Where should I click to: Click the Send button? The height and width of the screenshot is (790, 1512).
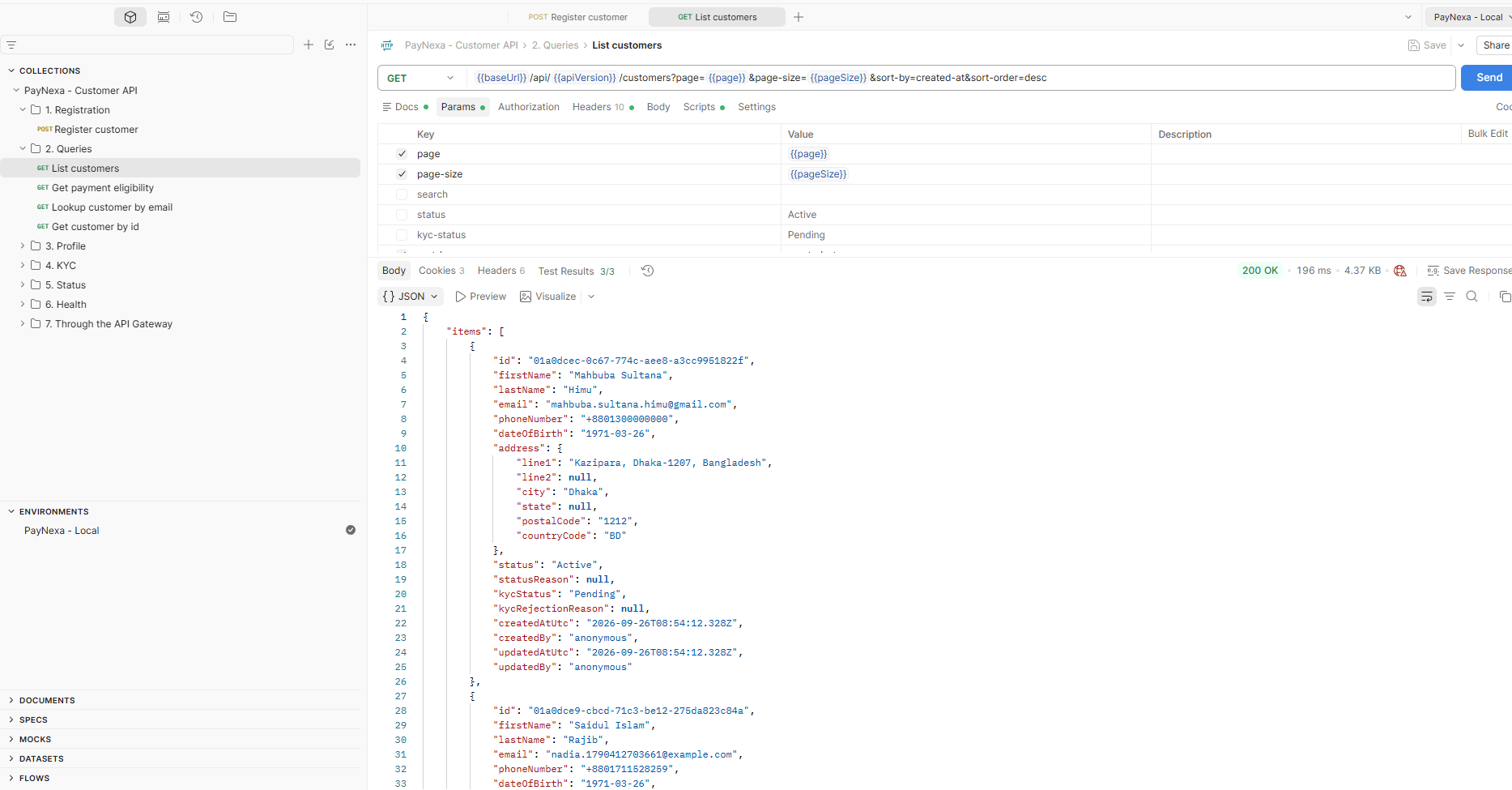pyautogui.click(x=1487, y=78)
